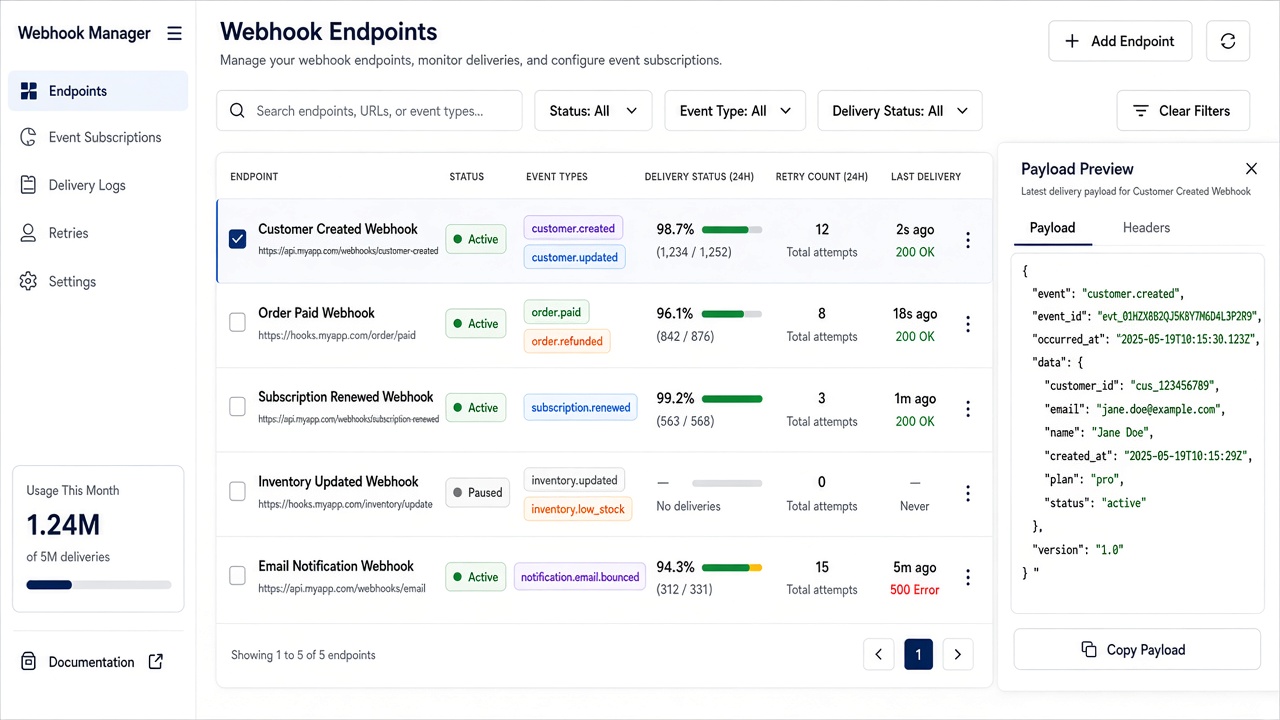
Task: Open row menu for Subscription Renewed Webhook
Action: coord(967,408)
